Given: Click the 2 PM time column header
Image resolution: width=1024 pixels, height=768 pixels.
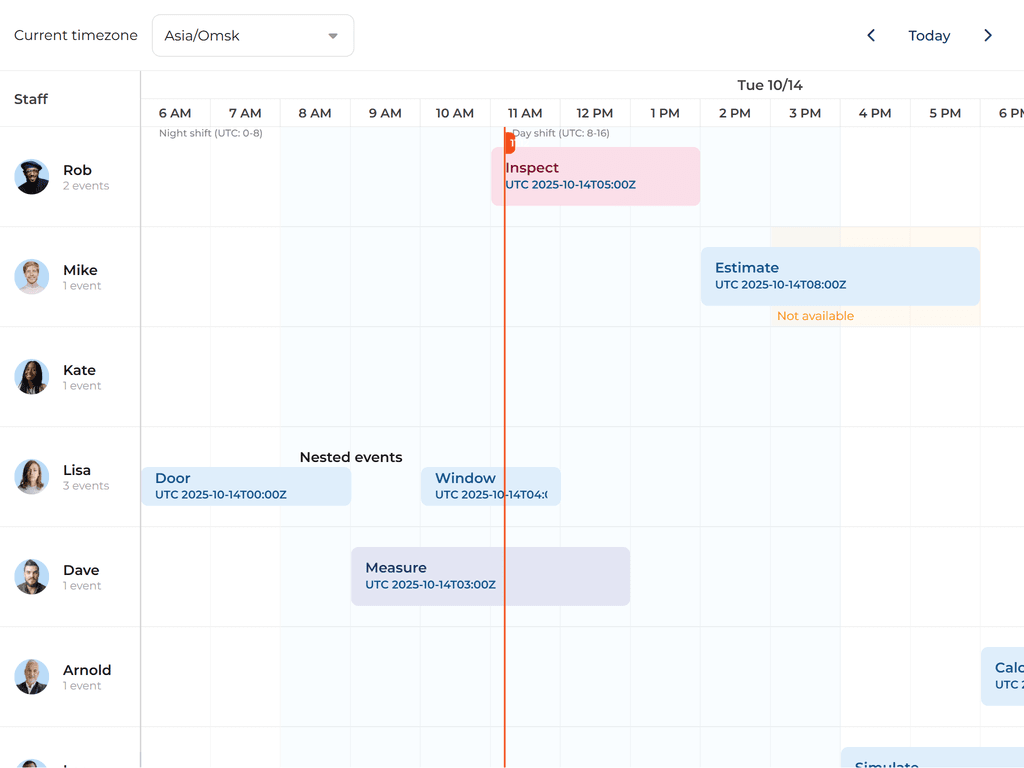Looking at the screenshot, I should pyautogui.click(x=735, y=113).
